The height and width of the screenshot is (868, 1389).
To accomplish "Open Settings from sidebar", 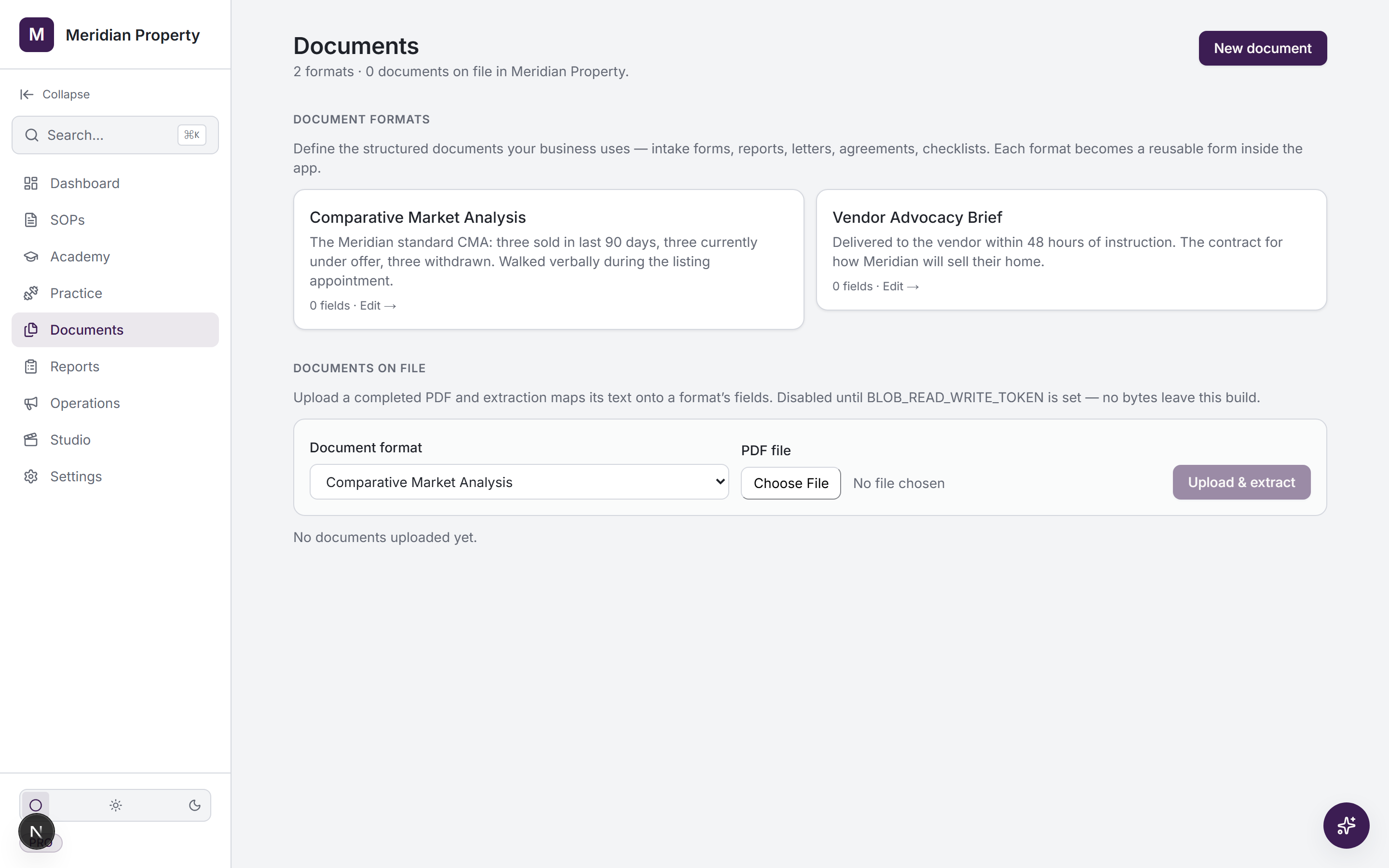I will (115, 476).
